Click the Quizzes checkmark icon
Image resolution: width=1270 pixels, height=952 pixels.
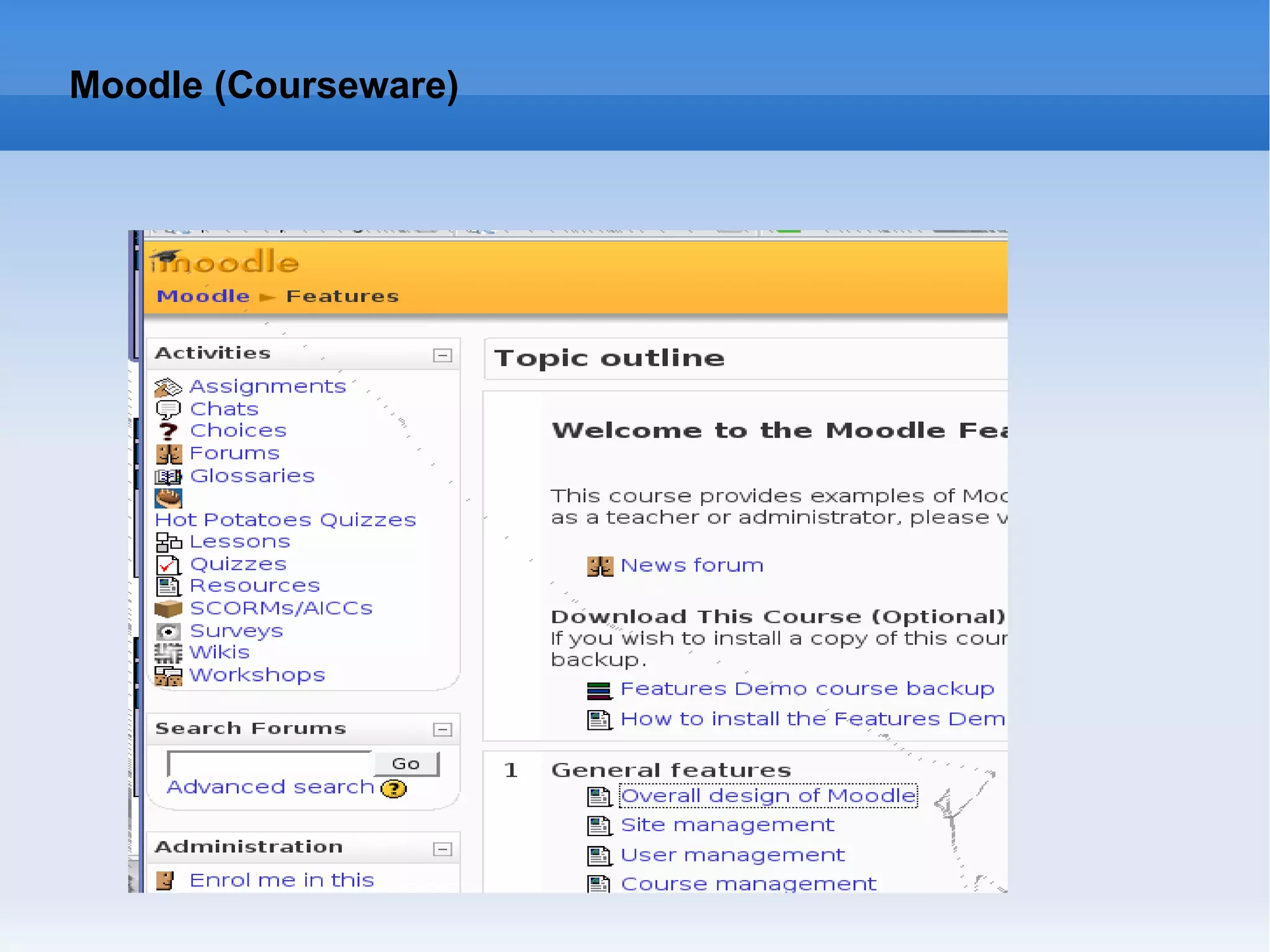[167, 565]
